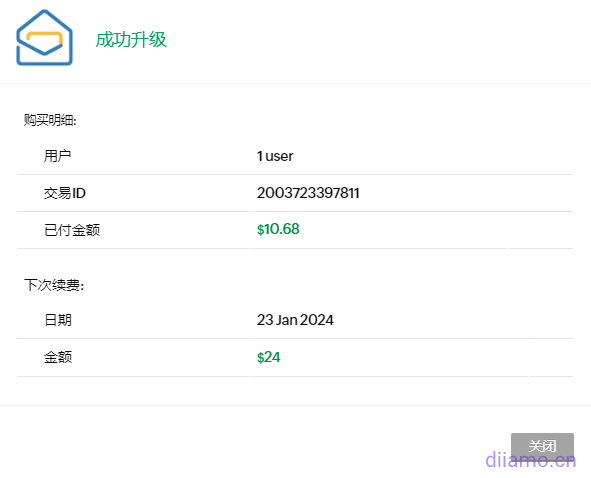Screen dimensions: 591x478
Task: Click the 购买明细: section label
Action: [x=50, y=120]
